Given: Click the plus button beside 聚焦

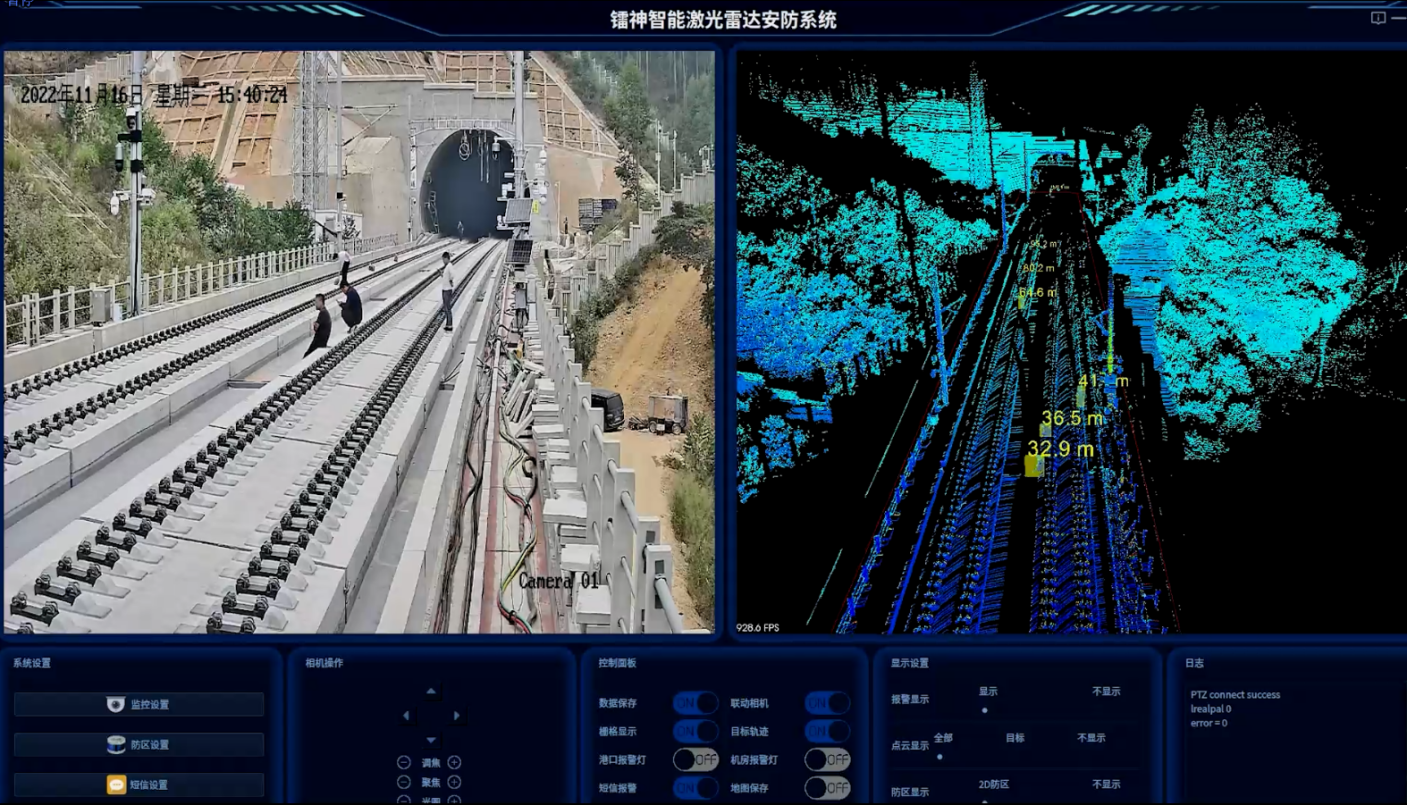Looking at the screenshot, I should coord(454,782).
